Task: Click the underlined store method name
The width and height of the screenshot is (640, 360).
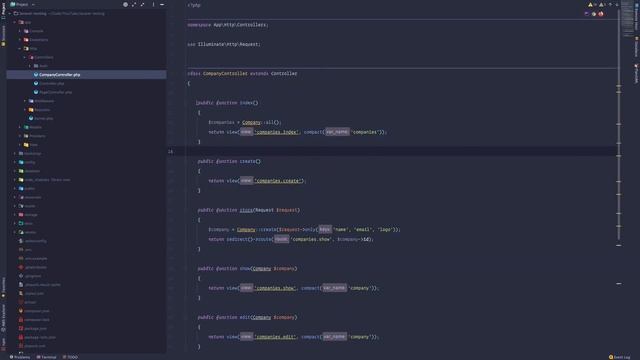Action: 246,210
